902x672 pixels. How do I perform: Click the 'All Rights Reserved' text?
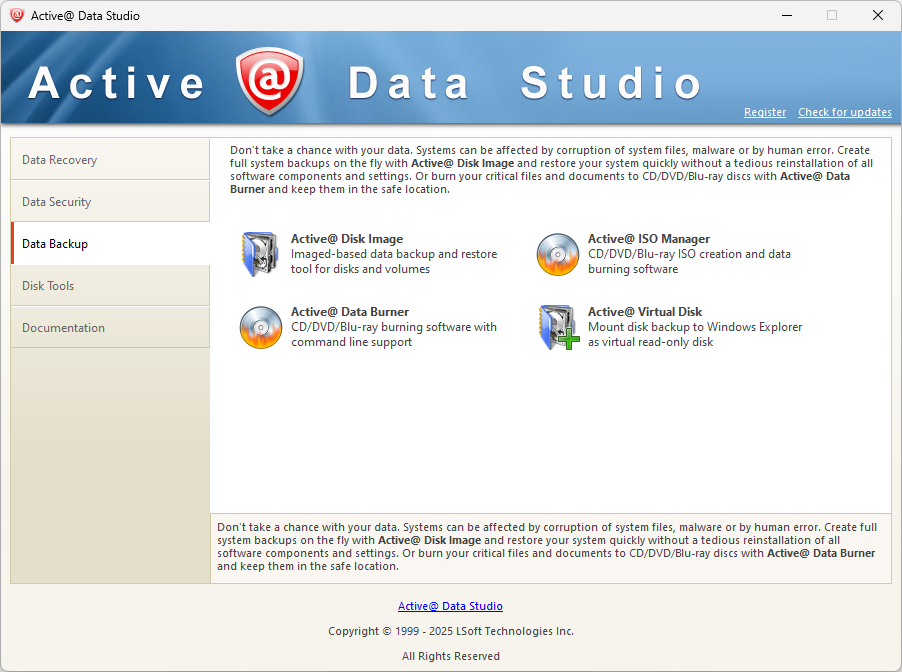pos(451,656)
